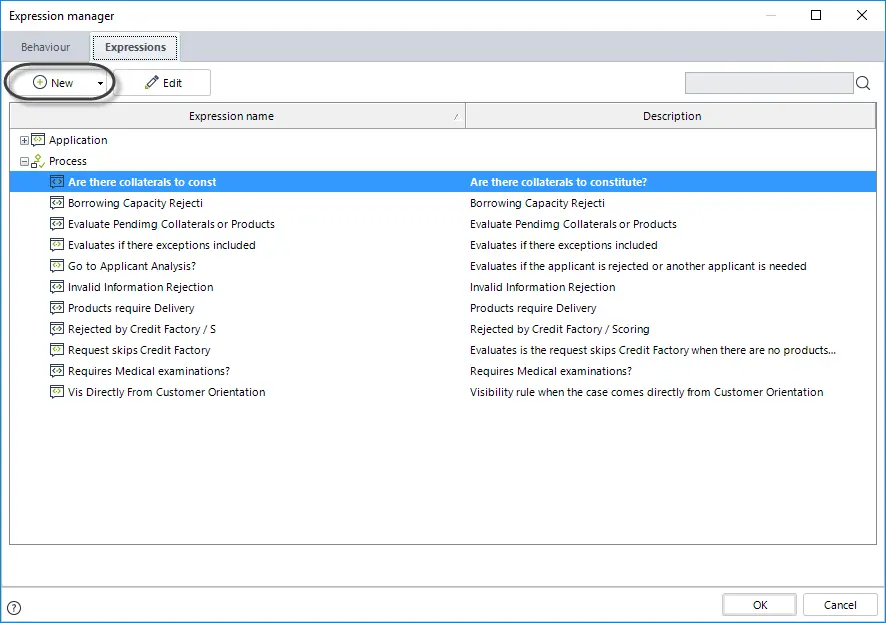Click description 'Are there collaterals to constitute?'

click(x=558, y=182)
